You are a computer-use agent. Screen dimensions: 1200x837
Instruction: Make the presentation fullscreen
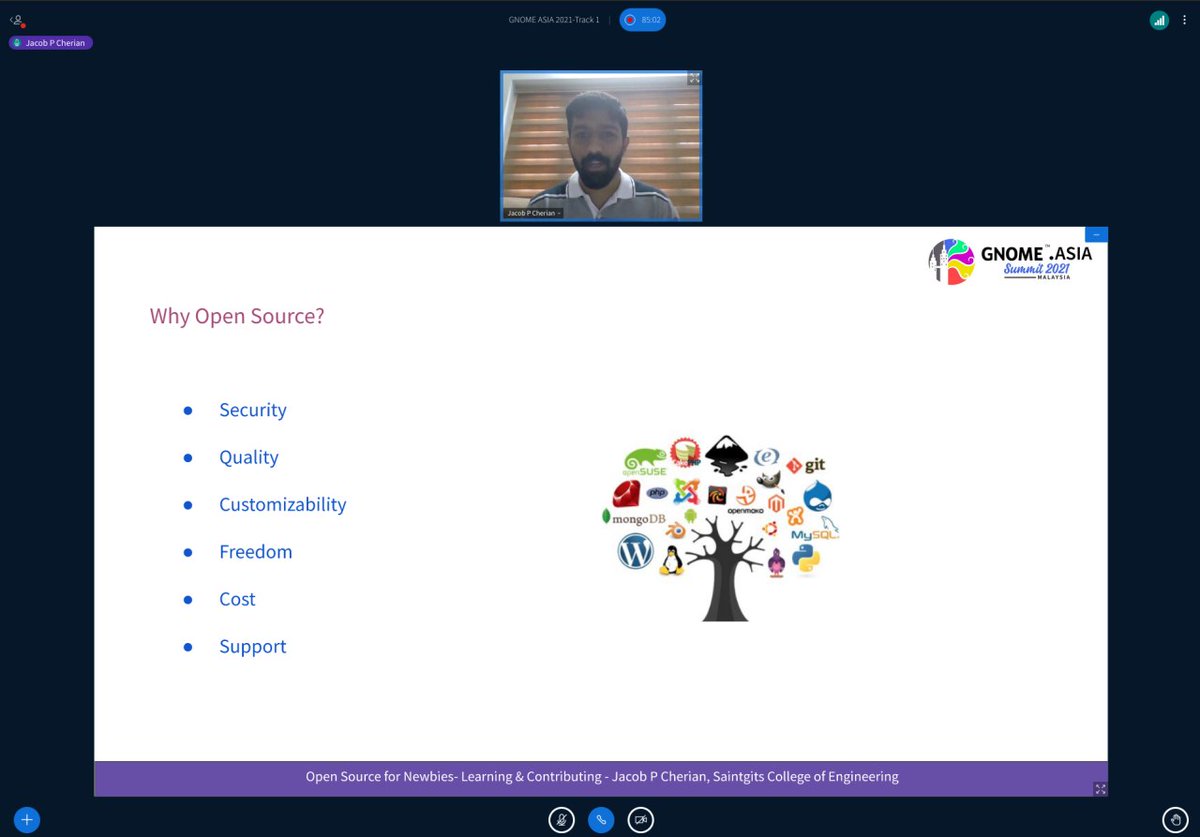pyautogui.click(x=1100, y=788)
